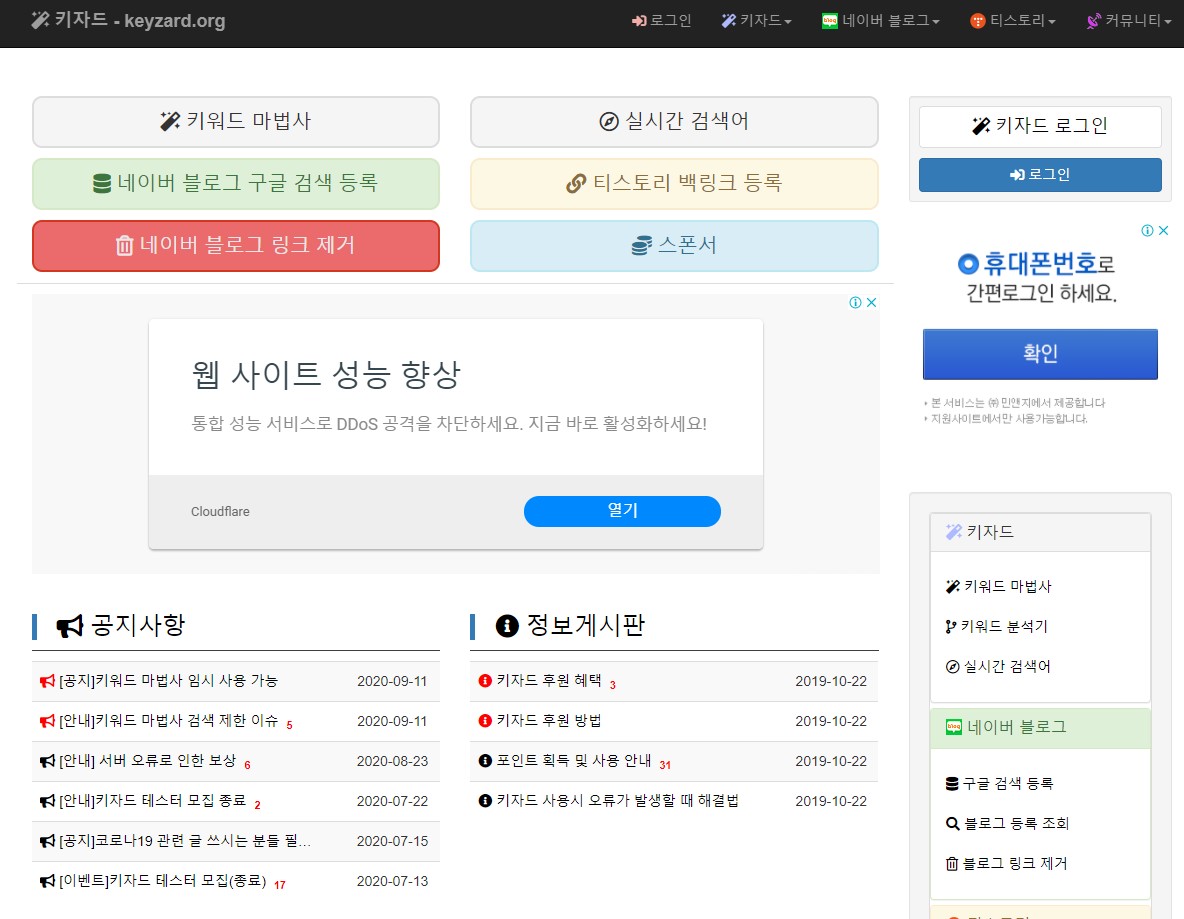Viewport: 1184px width, 919px height.
Task: Click magic wand icon on 키워드 마법사 button
Action: (170, 121)
